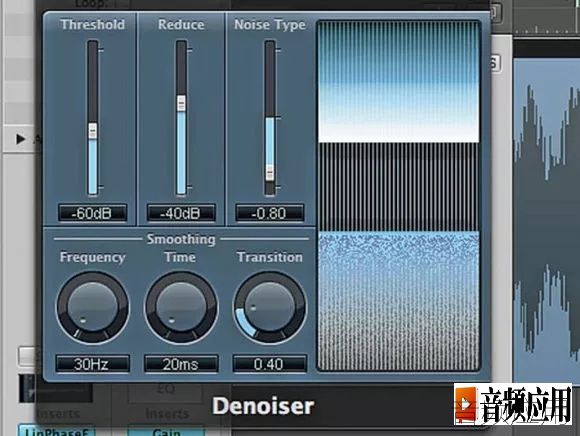Select the -0.80 Noise Type value field

point(270,213)
